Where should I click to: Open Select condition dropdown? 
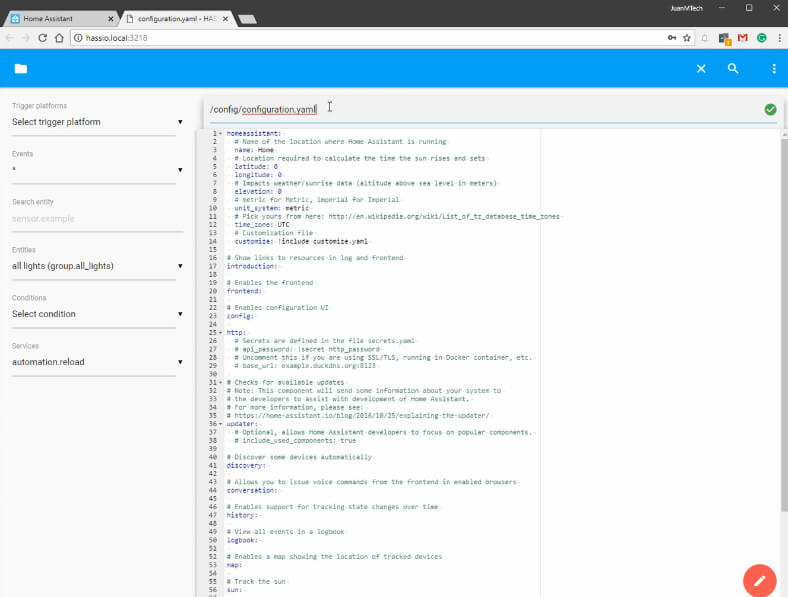point(97,314)
